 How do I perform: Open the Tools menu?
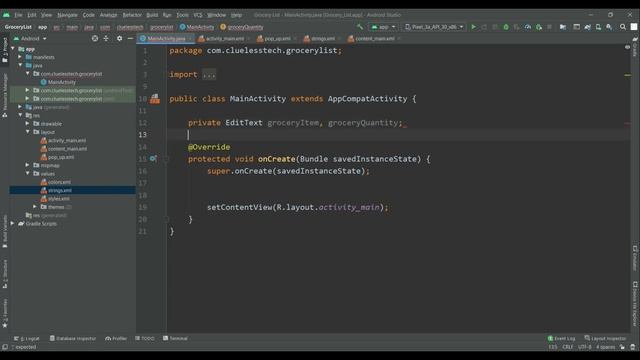(182, 15)
